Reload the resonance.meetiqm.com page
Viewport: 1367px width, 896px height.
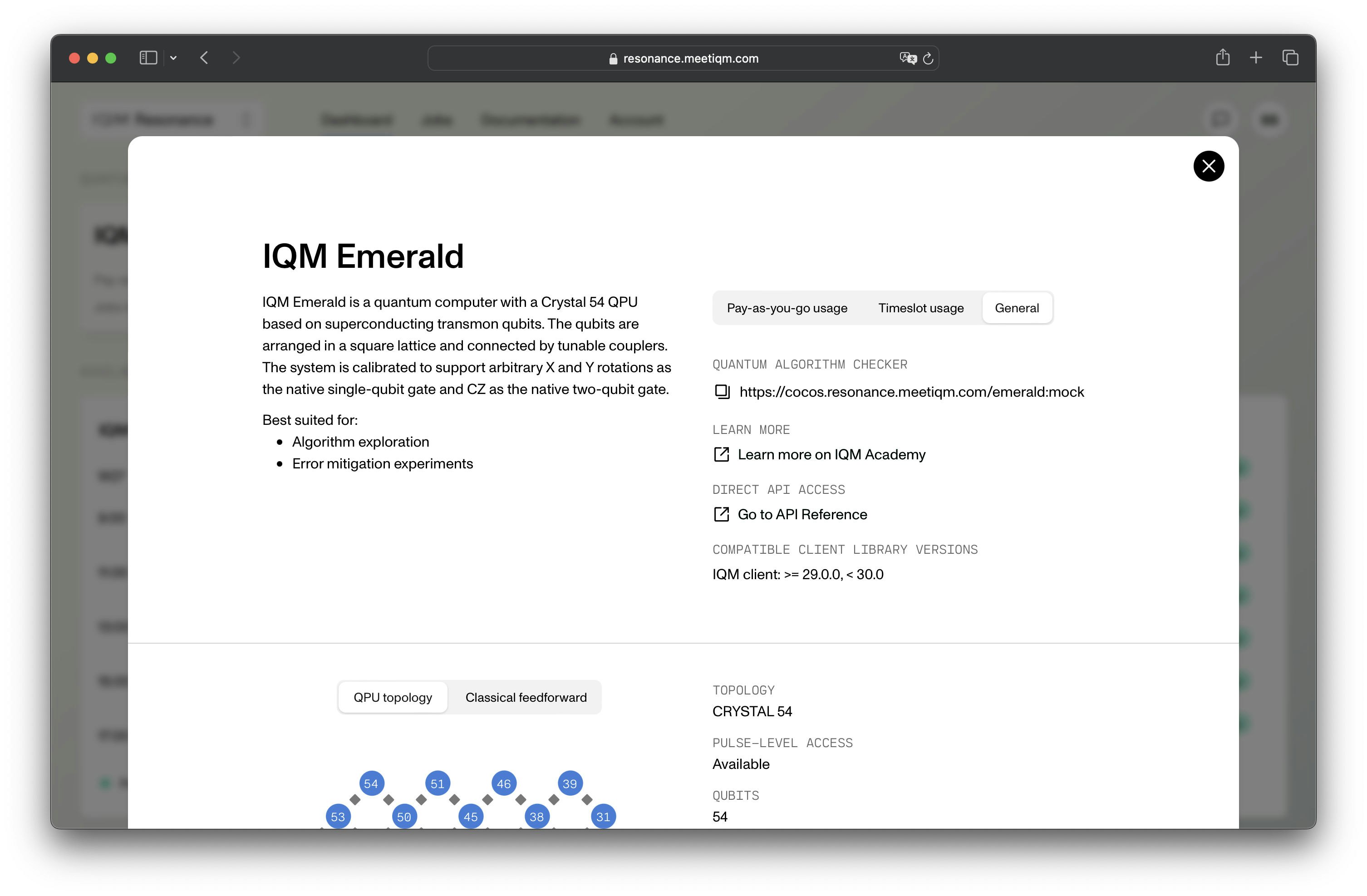(x=928, y=58)
